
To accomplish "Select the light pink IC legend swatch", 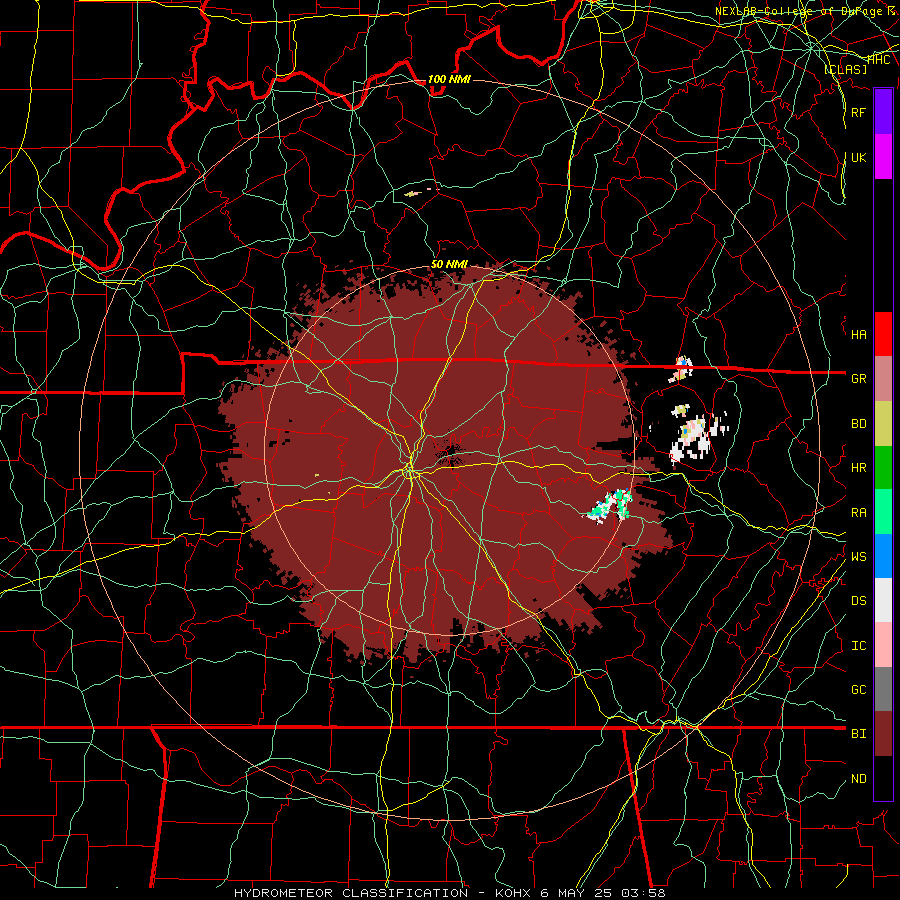I will pos(883,645).
